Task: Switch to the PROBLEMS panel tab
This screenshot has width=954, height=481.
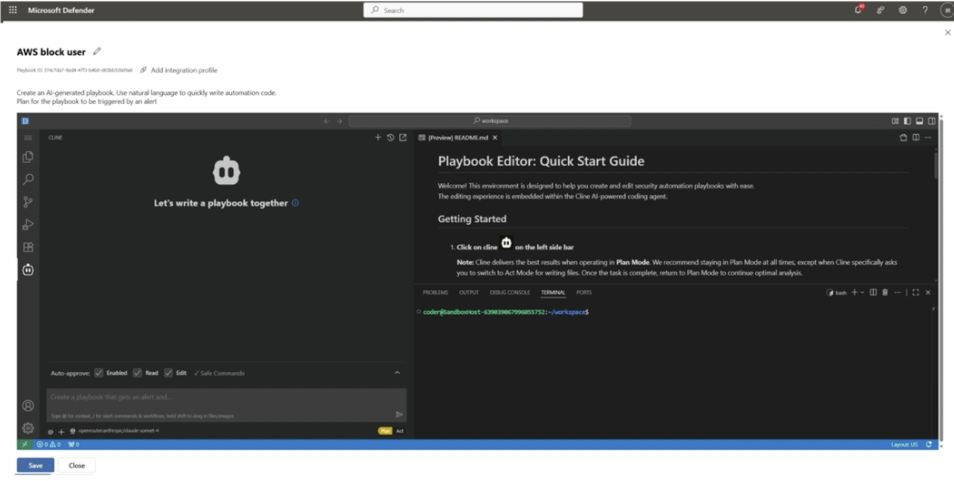Action: 436,292
